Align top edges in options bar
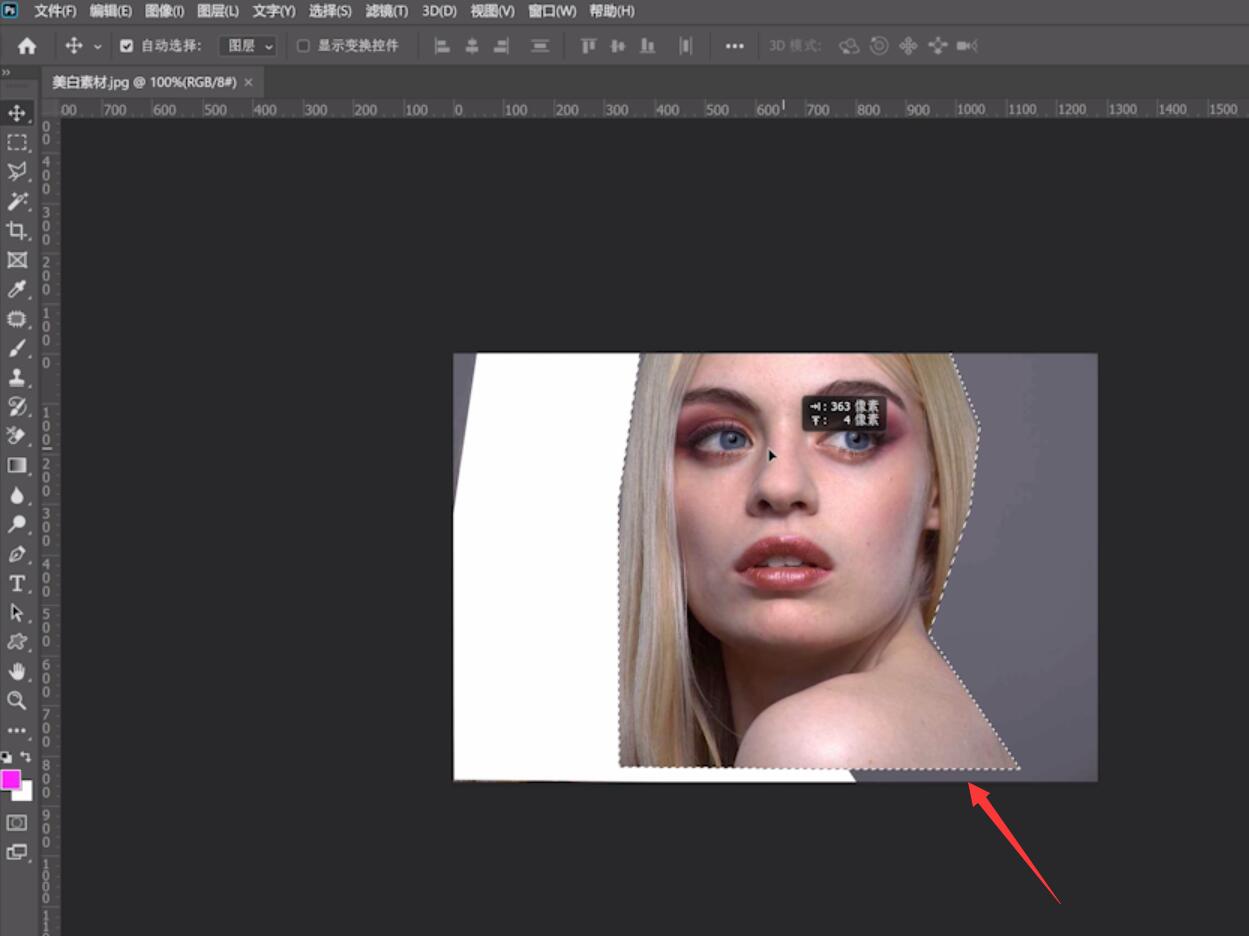 click(589, 46)
